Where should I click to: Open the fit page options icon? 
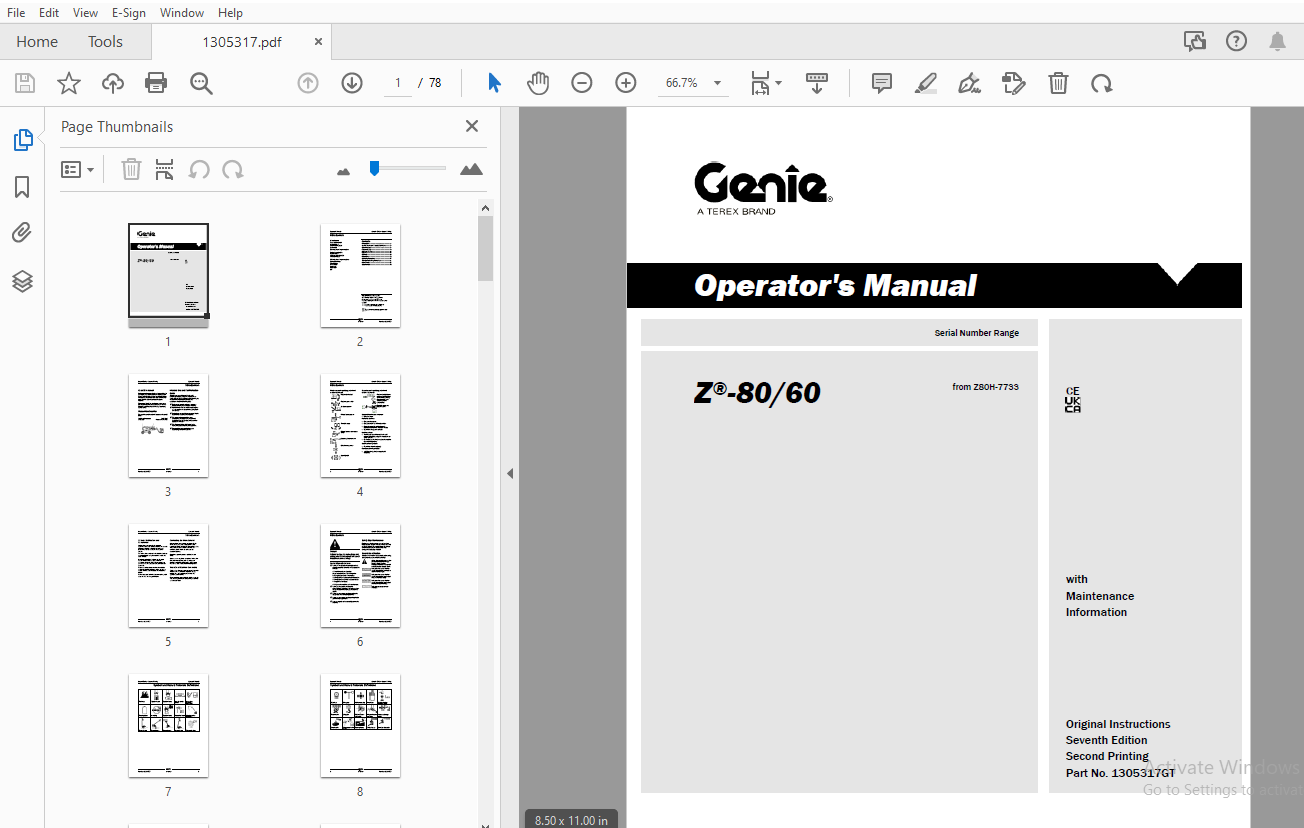760,83
